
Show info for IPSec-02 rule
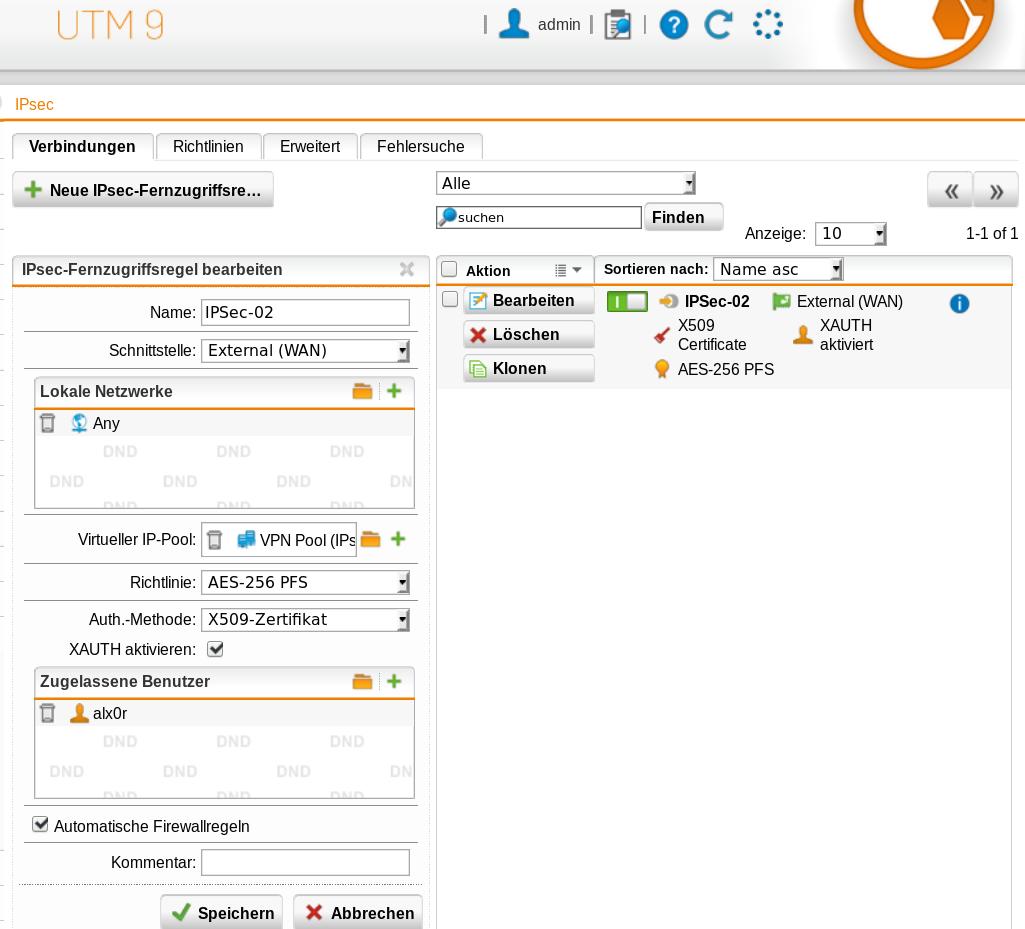click(x=959, y=303)
